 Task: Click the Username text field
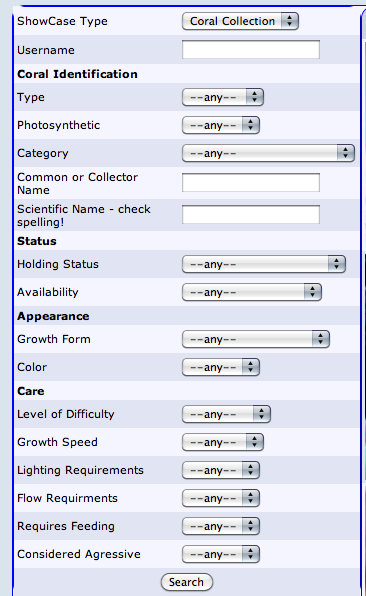point(251,50)
